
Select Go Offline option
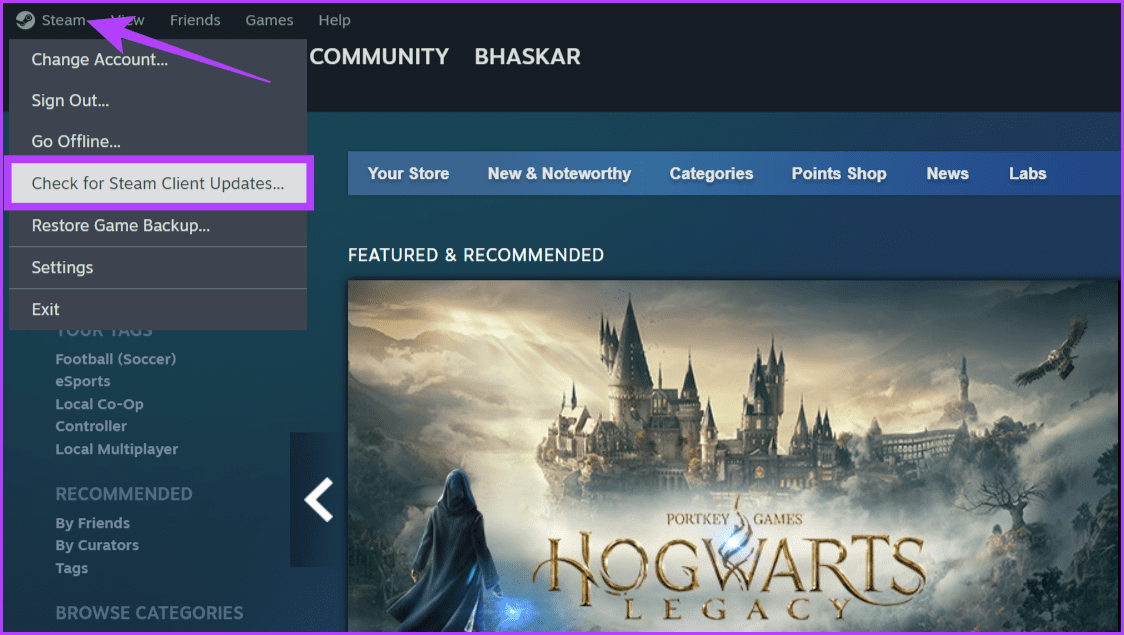[x=73, y=141]
